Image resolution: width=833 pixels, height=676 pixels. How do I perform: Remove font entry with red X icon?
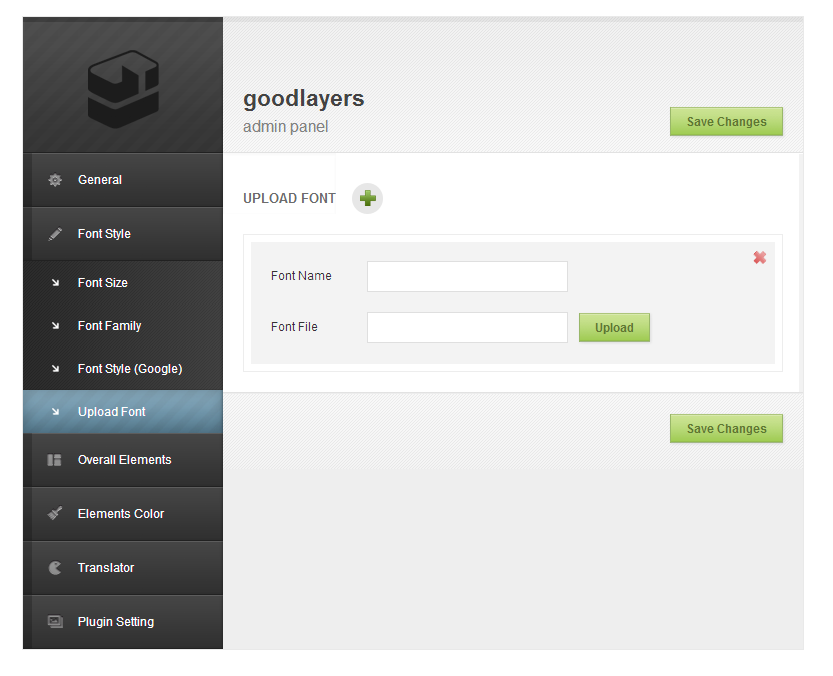point(760,258)
